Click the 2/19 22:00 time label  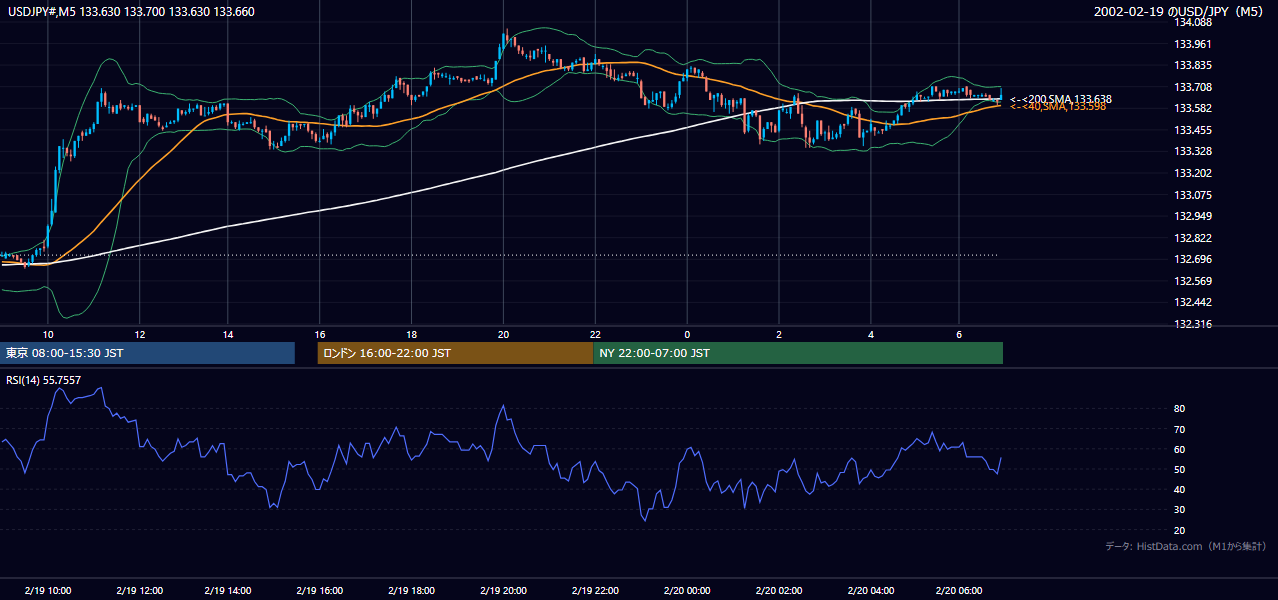tap(595, 591)
